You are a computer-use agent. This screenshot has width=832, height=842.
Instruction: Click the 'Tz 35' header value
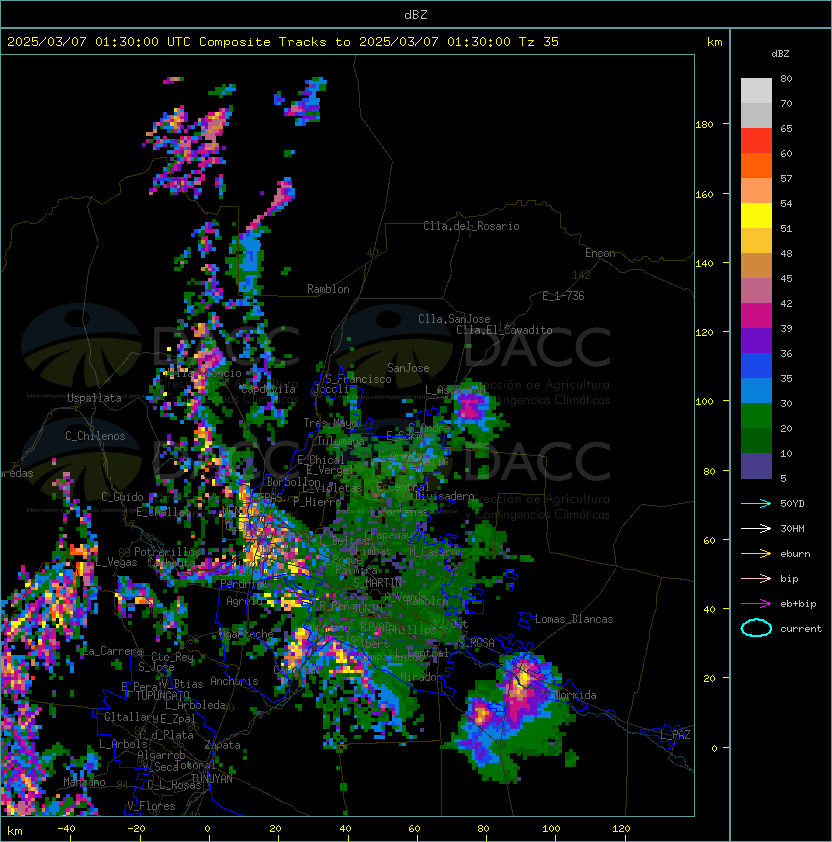pyautogui.click(x=539, y=42)
